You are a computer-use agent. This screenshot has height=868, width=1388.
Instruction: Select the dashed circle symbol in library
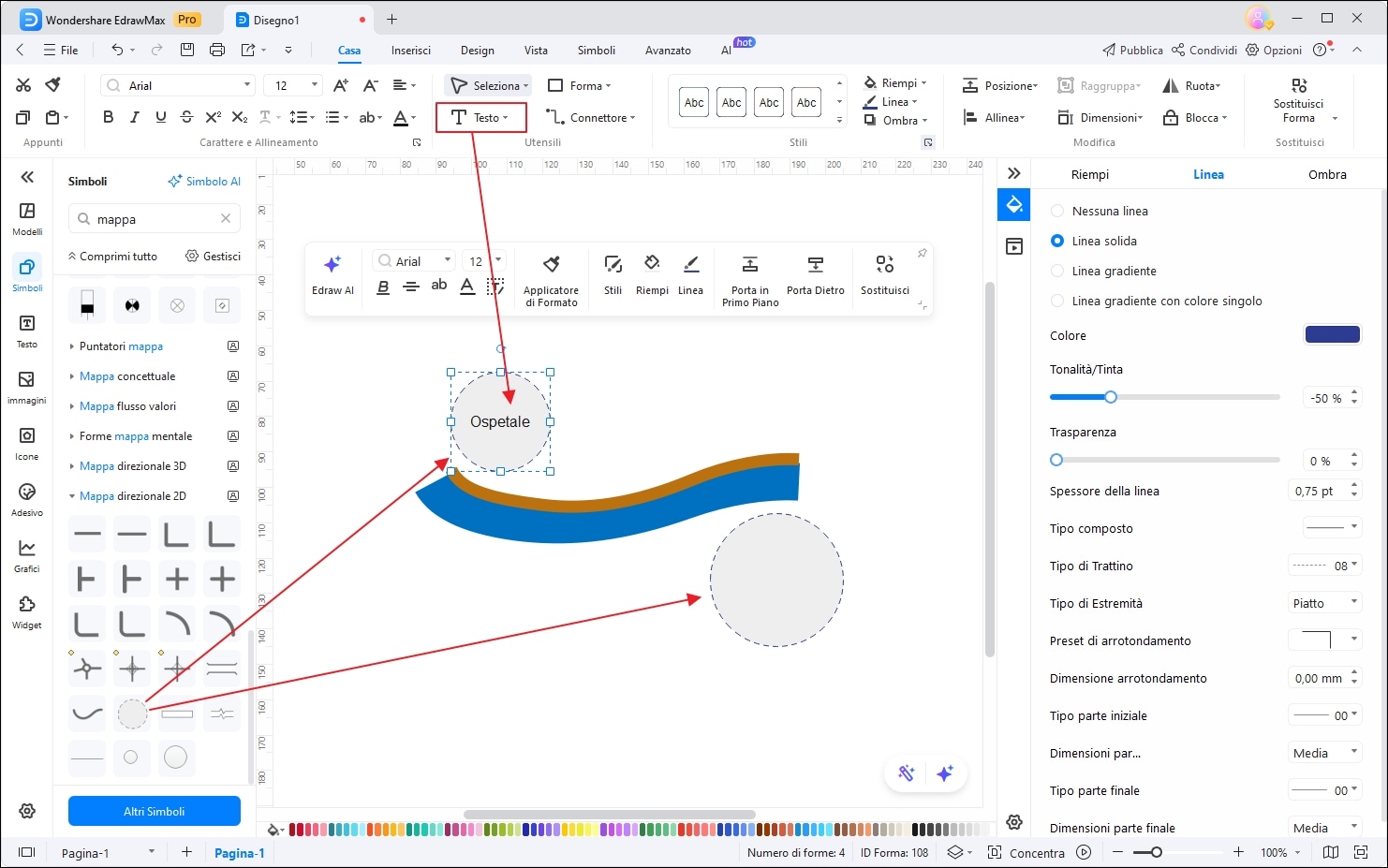[x=132, y=714]
